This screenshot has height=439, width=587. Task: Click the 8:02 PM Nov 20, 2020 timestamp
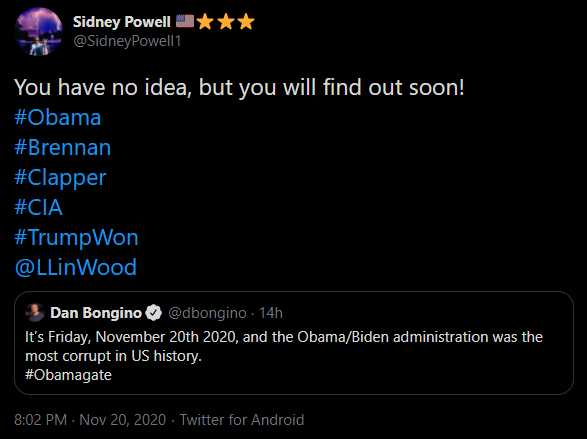coord(90,420)
